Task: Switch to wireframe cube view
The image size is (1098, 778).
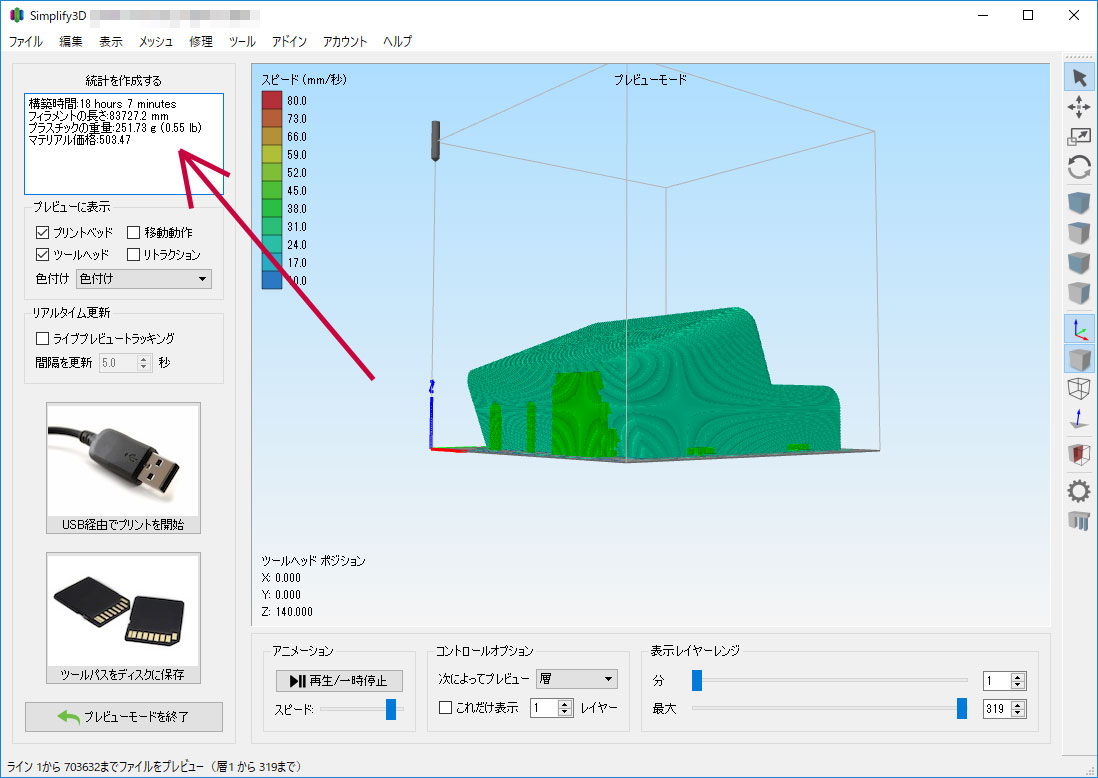Action: click(1079, 389)
